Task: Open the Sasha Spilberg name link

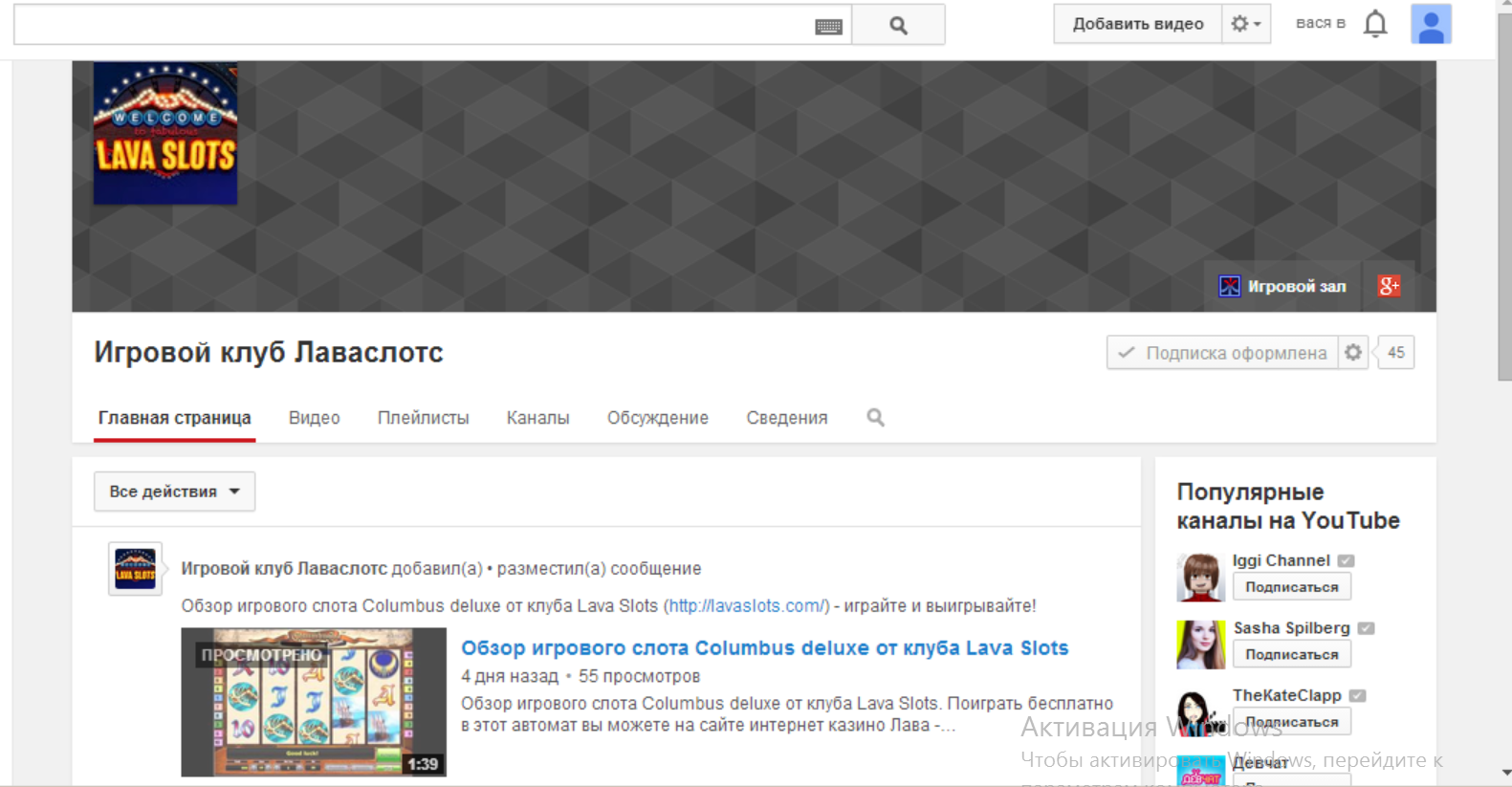Action: 1291,628
